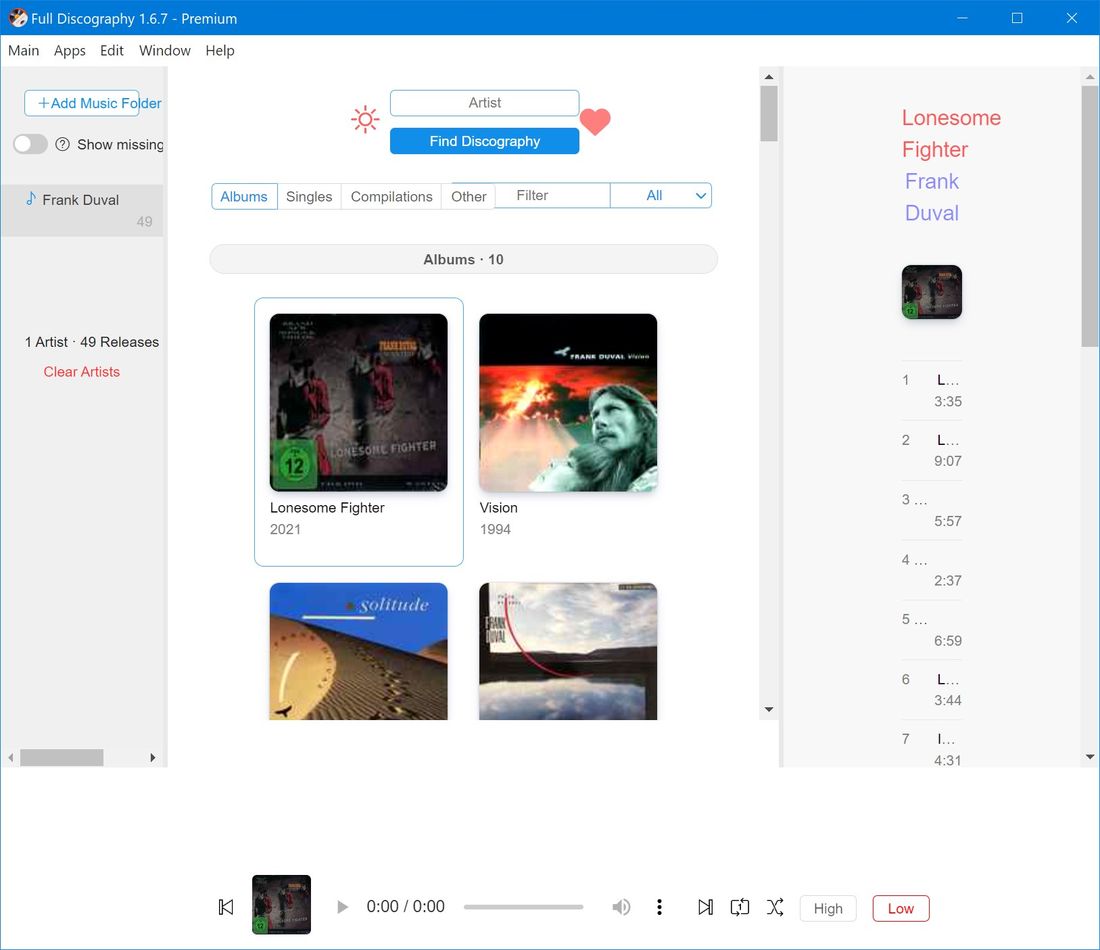Click the repeat track icon

[x=740, y=906]
